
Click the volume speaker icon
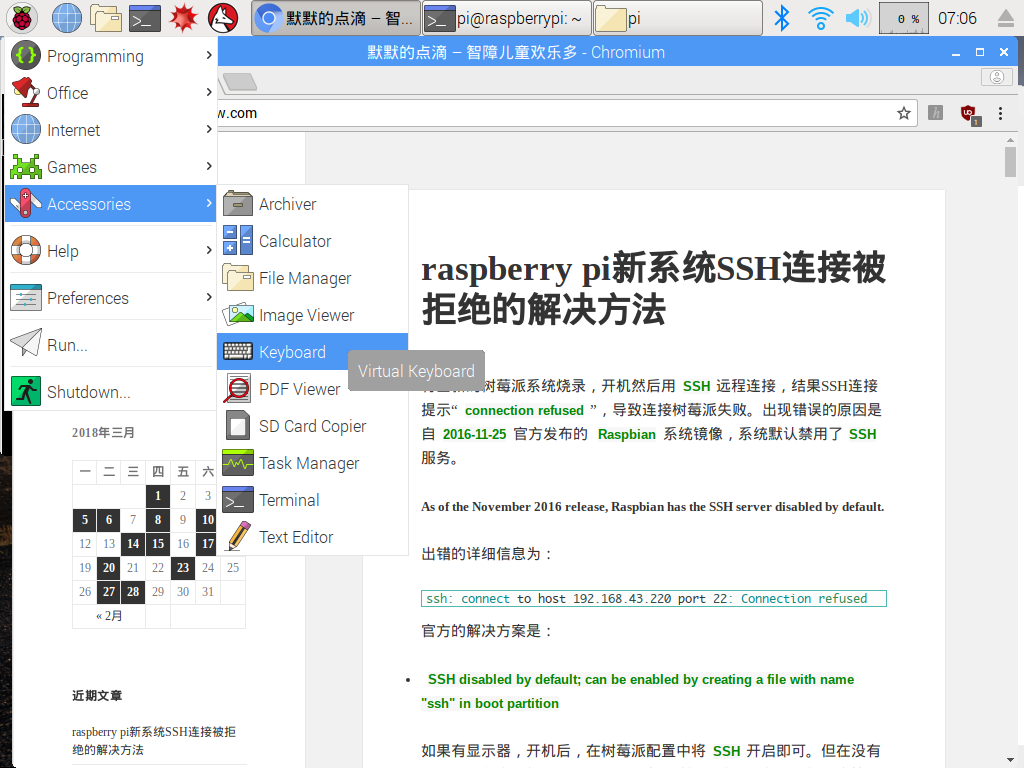(857, 18)
